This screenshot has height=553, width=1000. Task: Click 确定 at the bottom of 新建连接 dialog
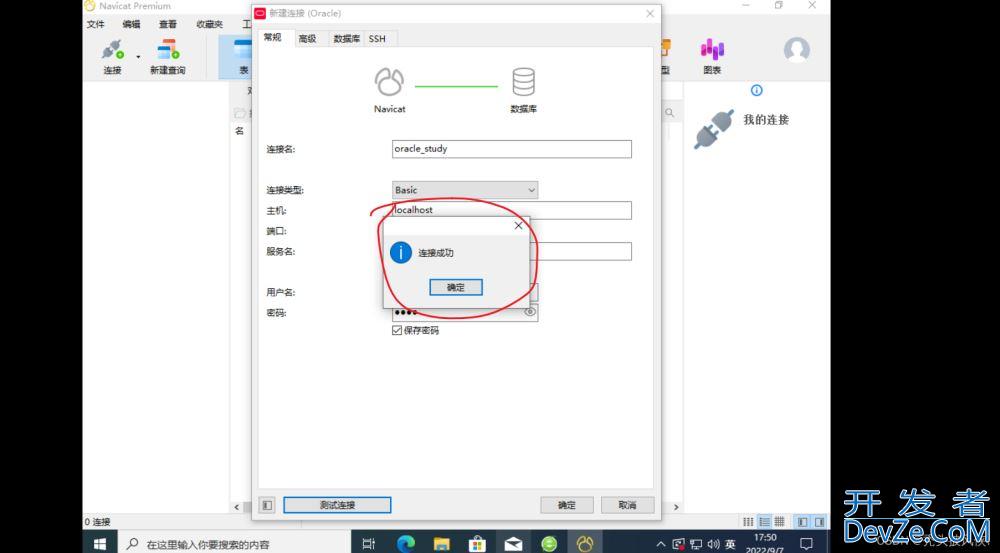point(567,505)
